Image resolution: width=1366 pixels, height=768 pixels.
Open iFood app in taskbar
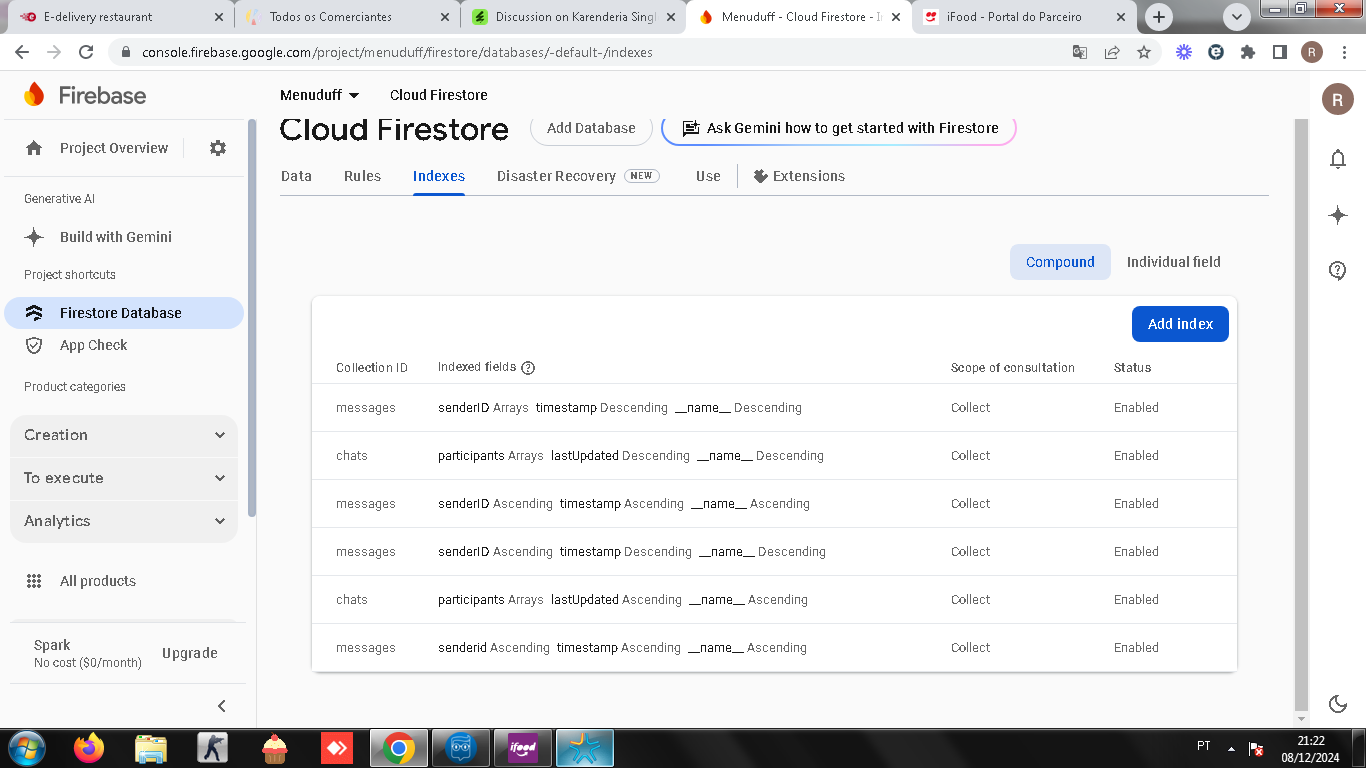point(523,748)
